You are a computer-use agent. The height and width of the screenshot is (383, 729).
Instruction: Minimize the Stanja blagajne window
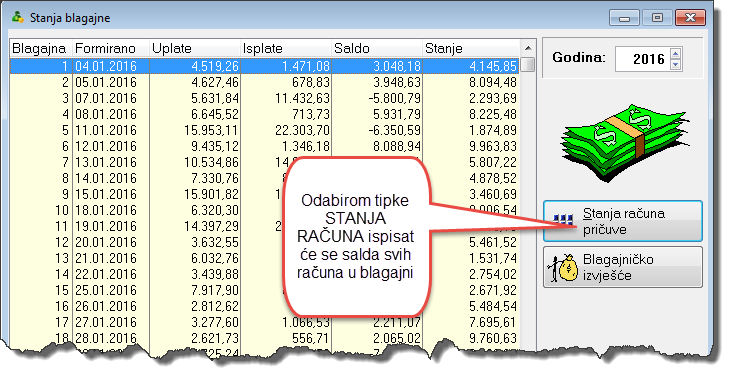click(624, 18)
